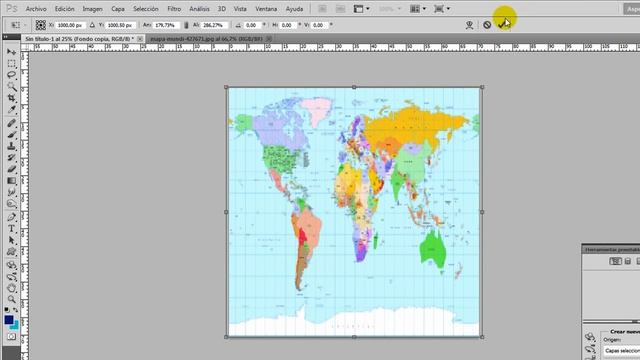This screenshot has height=360, width=640.
Task: Click the Y position input field
Action: tap(120, 25)
